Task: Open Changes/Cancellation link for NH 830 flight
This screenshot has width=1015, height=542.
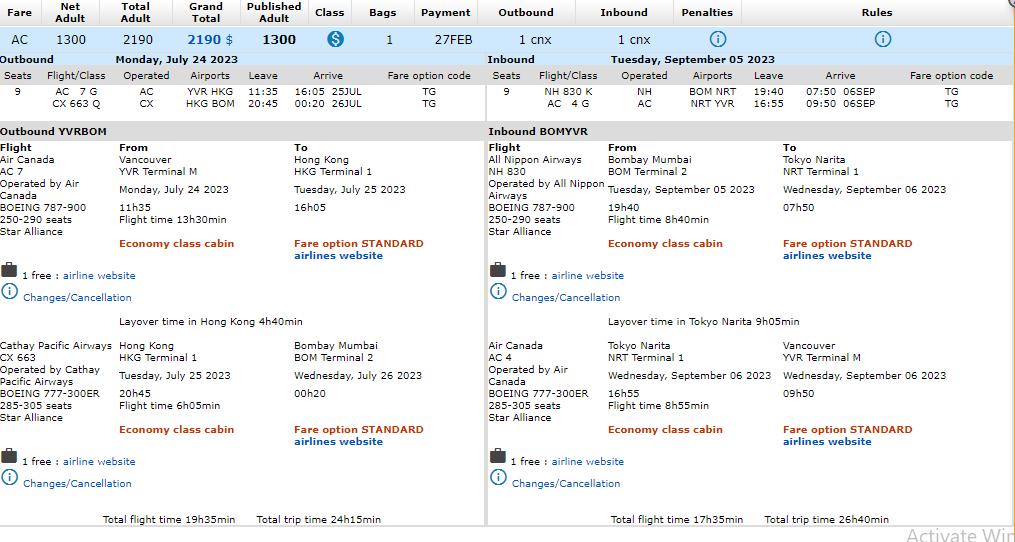Action: tap(566, 298)
